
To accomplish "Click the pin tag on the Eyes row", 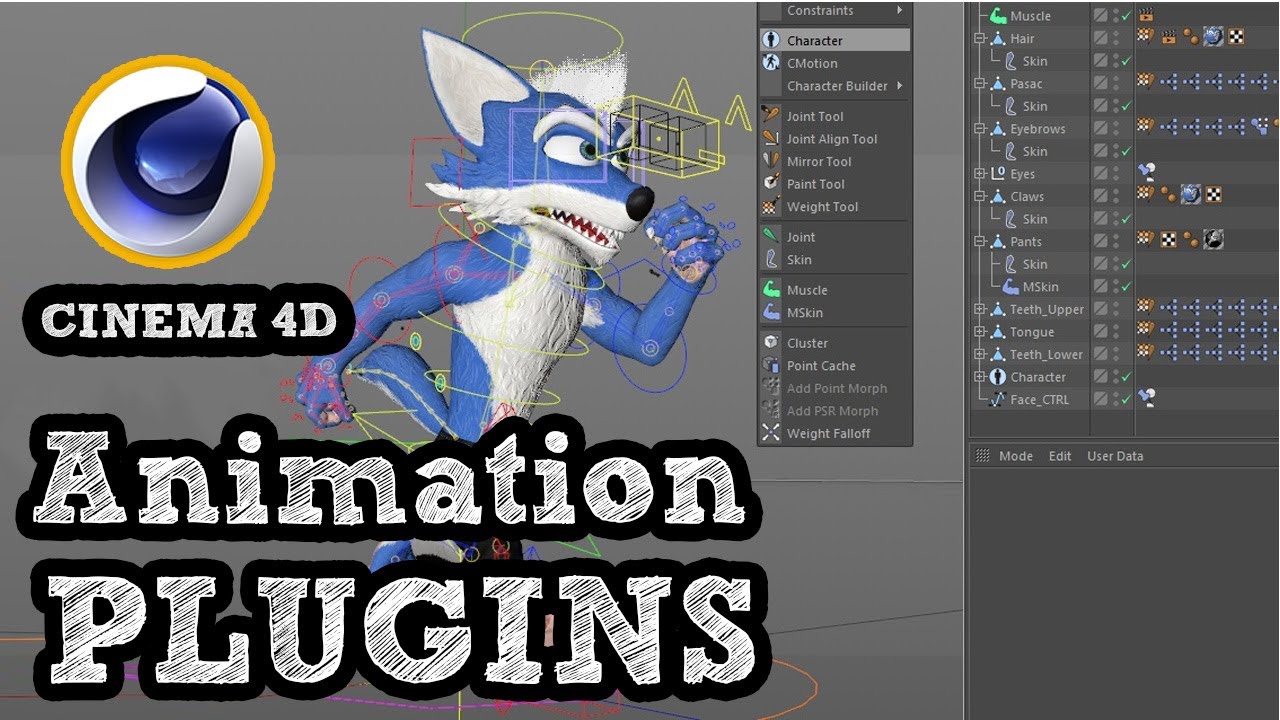I will point(1147,173).
